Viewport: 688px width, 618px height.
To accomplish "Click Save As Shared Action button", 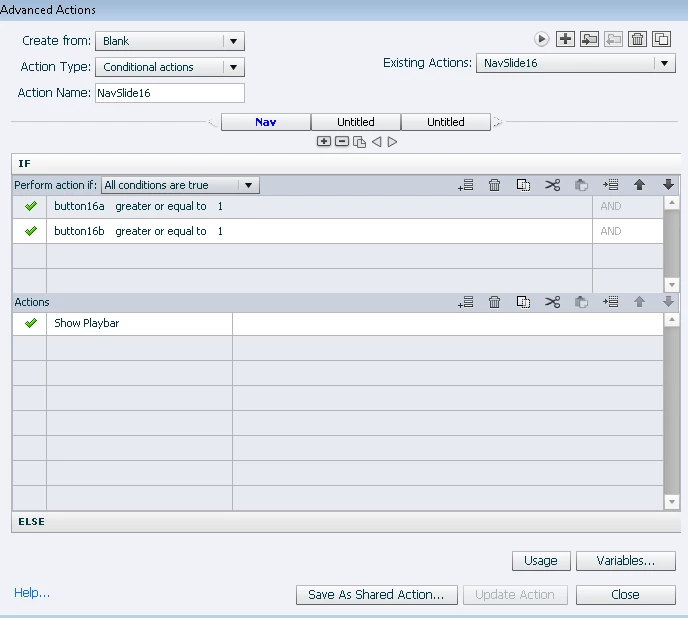I will [376, 595].
